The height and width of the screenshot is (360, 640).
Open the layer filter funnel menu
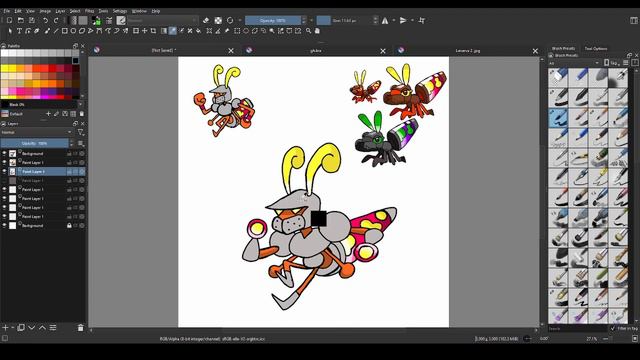81,132
